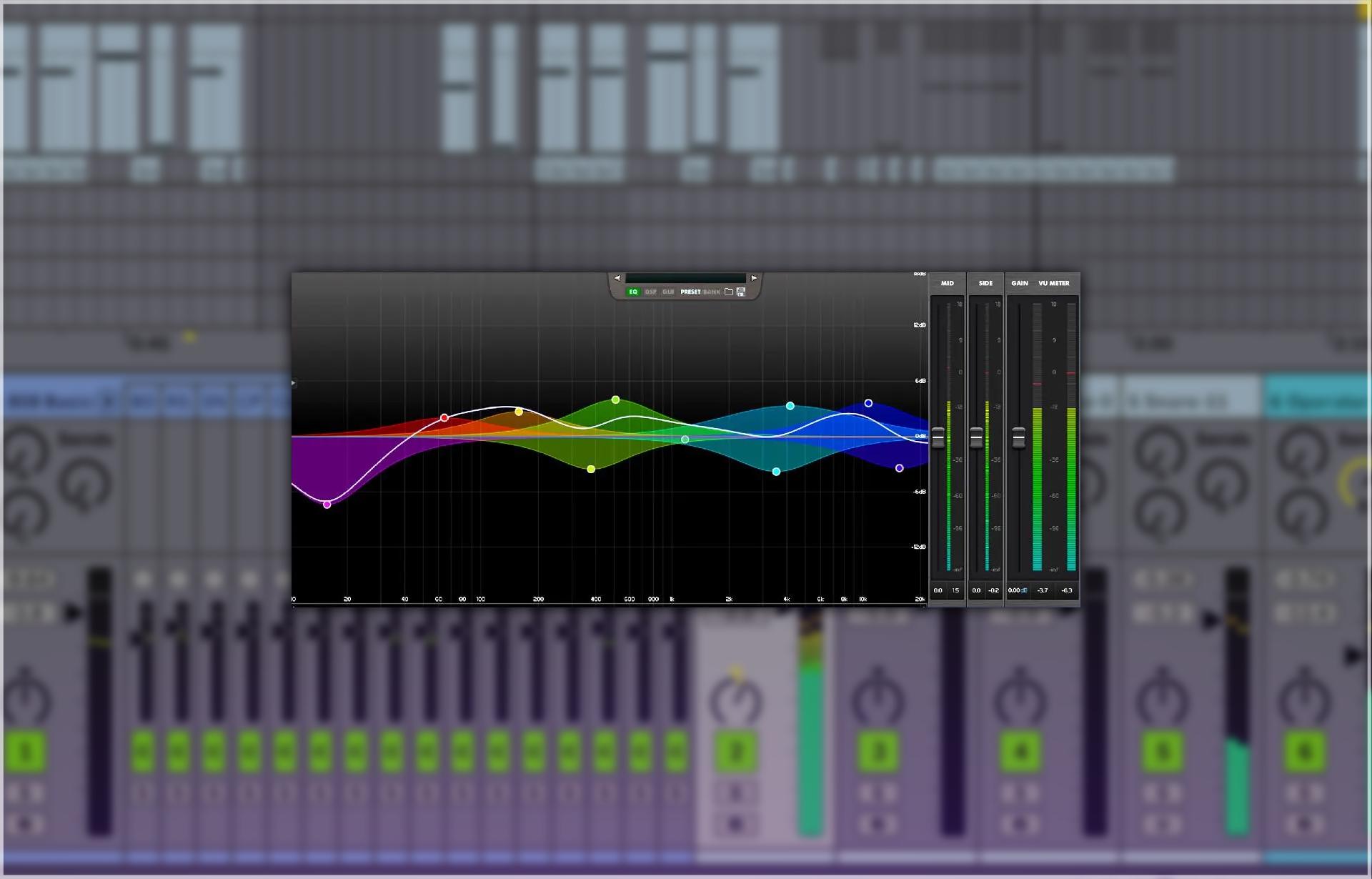Select the purple cut node near 20k
This screenshot has width=1372, height=879.
[x=900, y=468]
